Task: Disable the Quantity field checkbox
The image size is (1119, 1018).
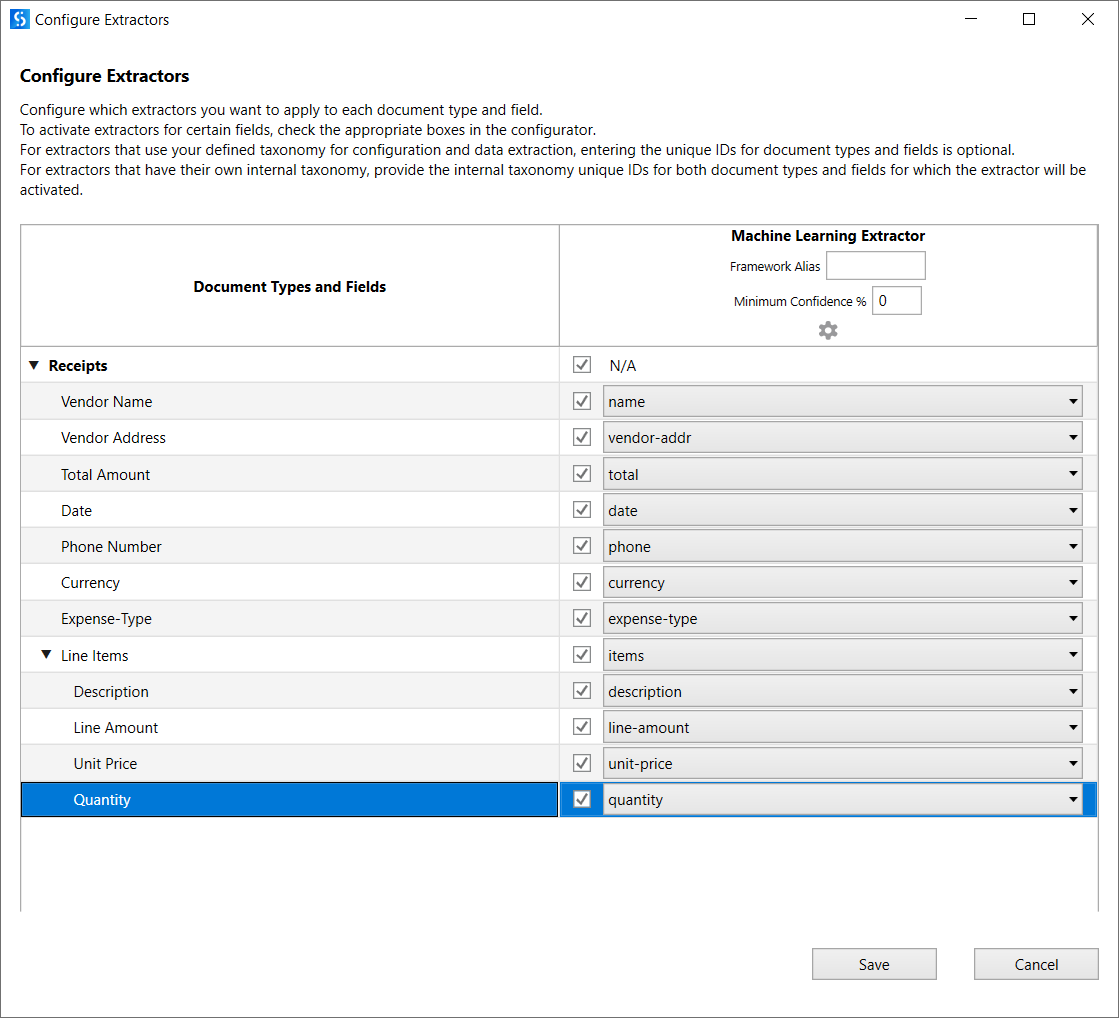Action: pos(582,799)
